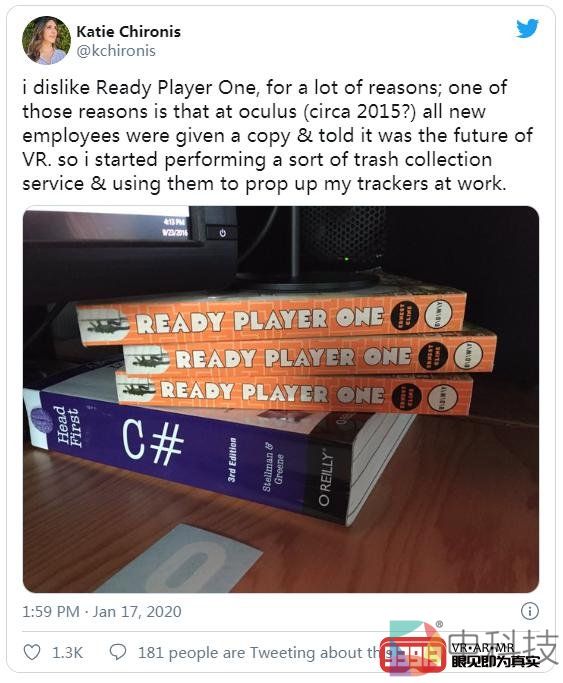The width and height of the screenshot is (563, 683).
Task: Like the tweet with the heart icon
Action: 32,652
